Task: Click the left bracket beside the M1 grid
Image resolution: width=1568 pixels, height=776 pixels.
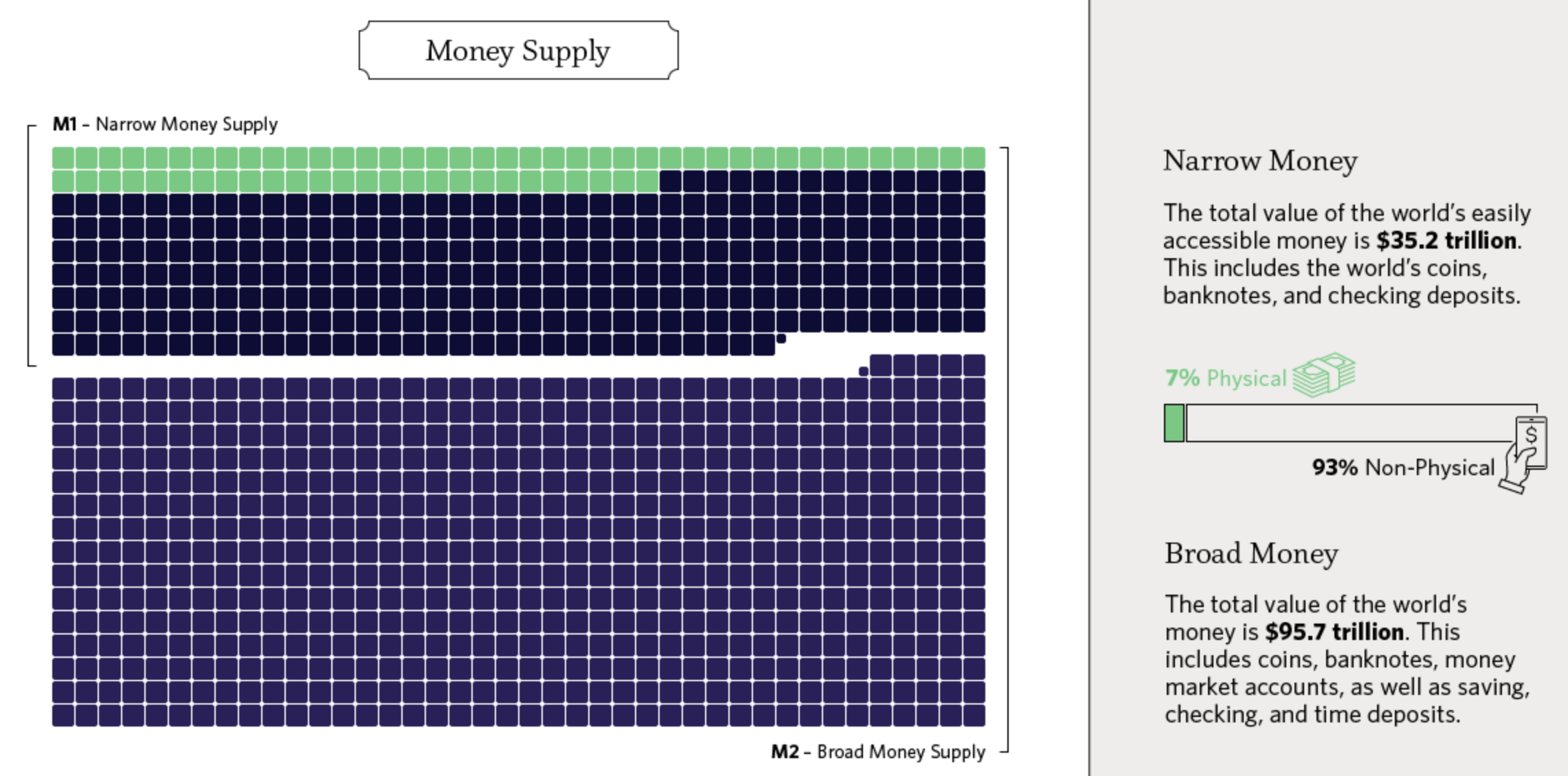Action: [32, 246]
